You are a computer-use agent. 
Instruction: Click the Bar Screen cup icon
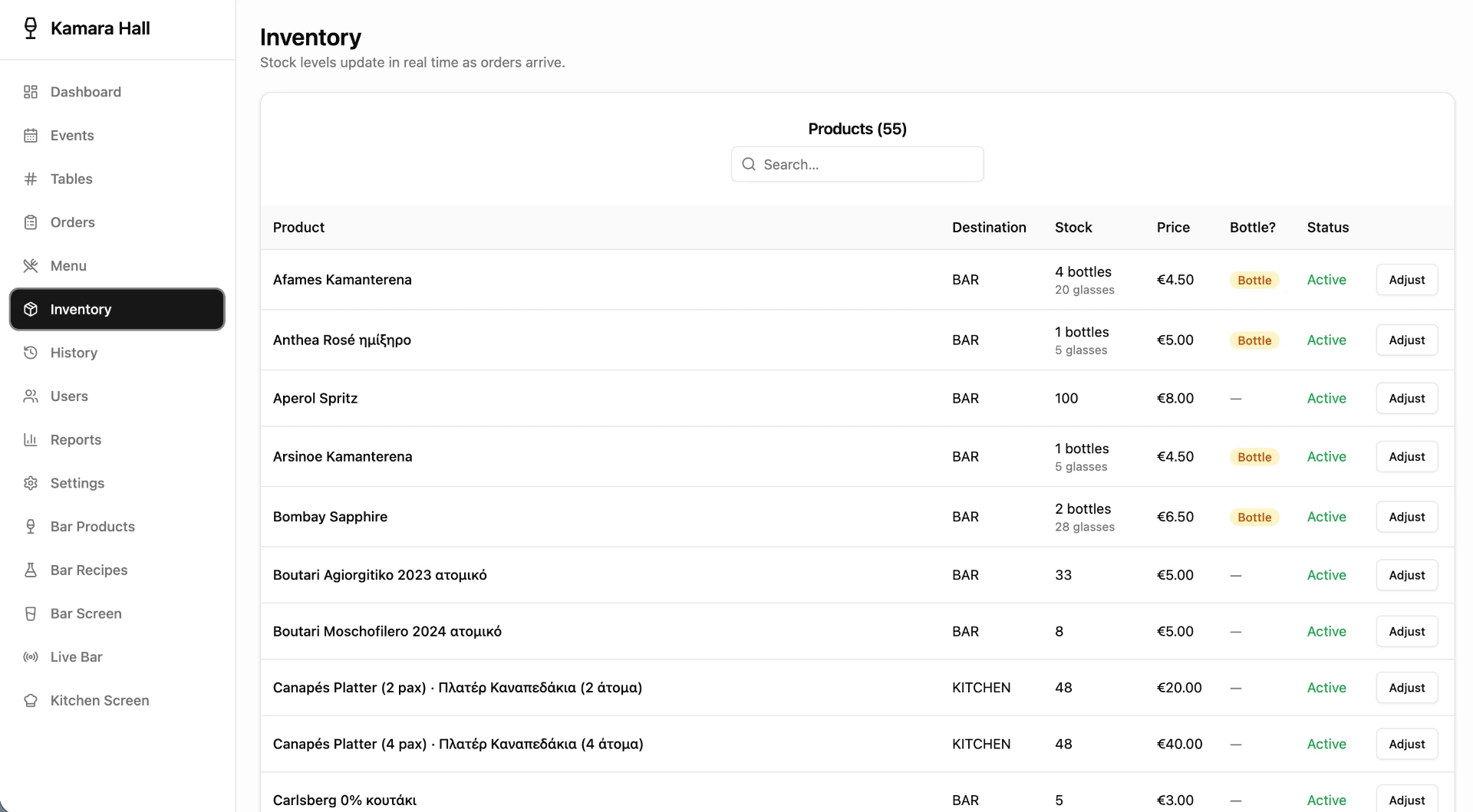(31, 613)
